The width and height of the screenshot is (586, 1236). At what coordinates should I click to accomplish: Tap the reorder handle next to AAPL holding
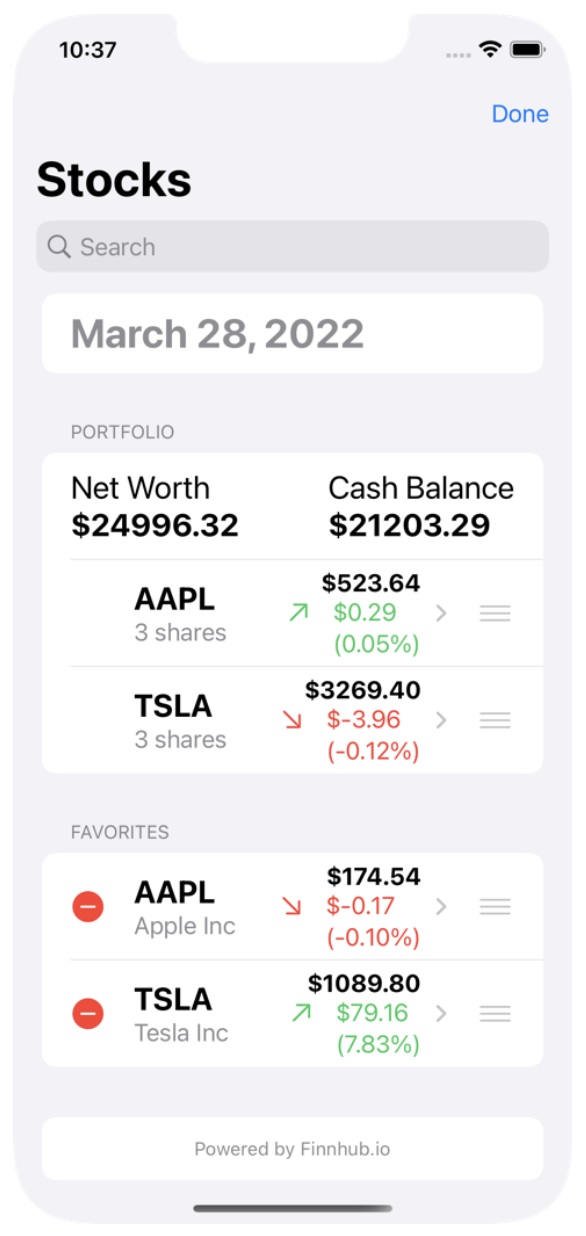click(x=495, y=611)
